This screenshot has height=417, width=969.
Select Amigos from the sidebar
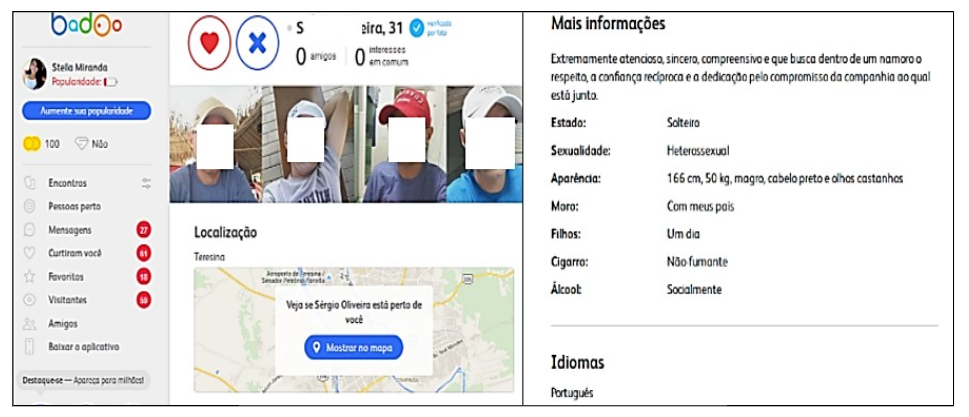tap(63, 323)
